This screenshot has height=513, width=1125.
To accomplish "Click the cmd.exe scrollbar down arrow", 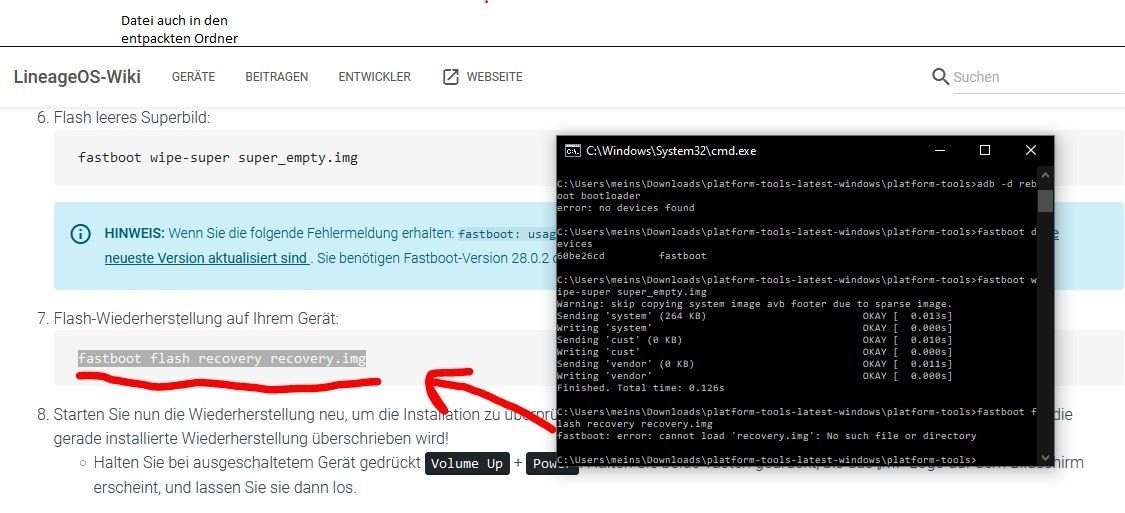I will click(1045, 458).
